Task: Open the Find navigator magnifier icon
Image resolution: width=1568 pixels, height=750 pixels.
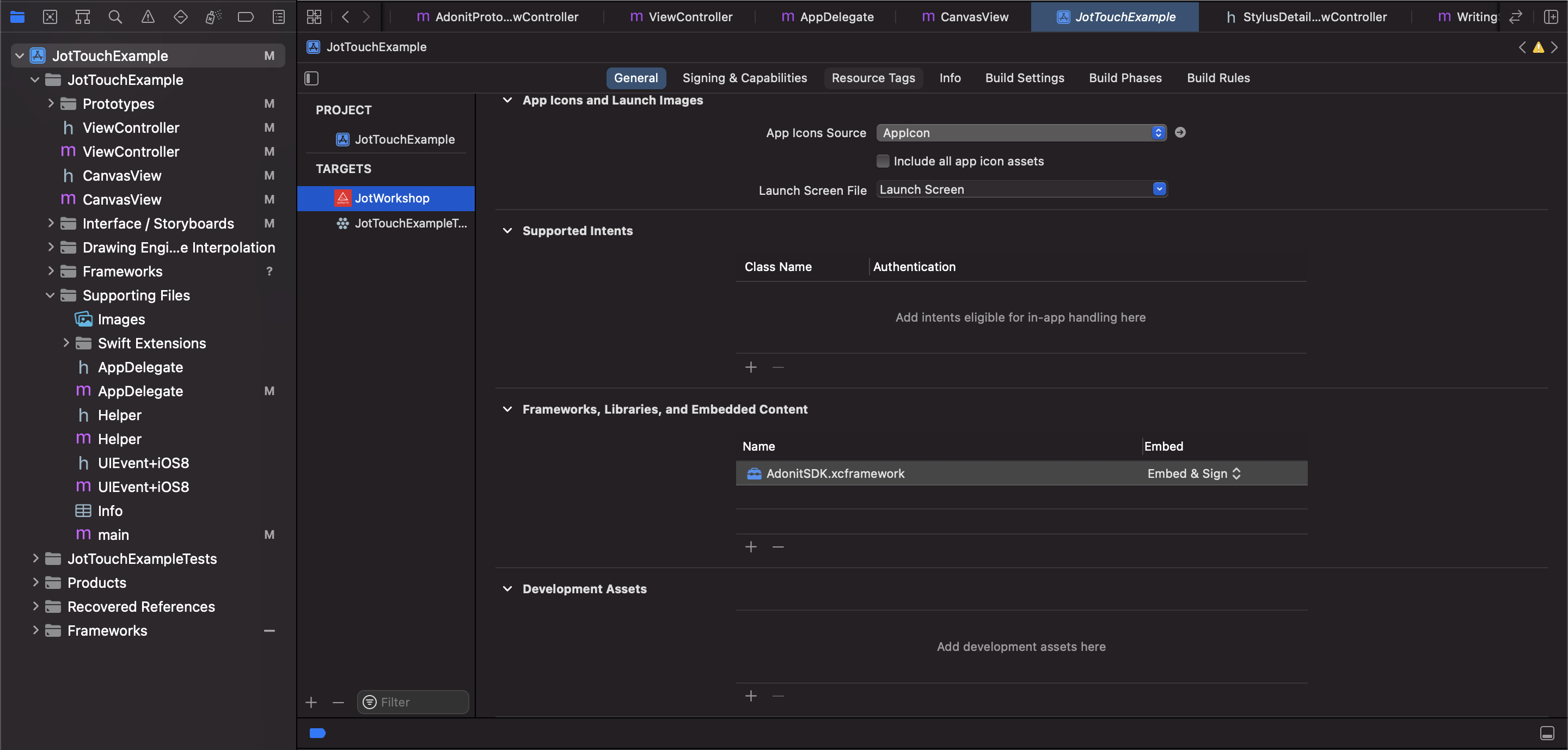Action: pos(115,17)
